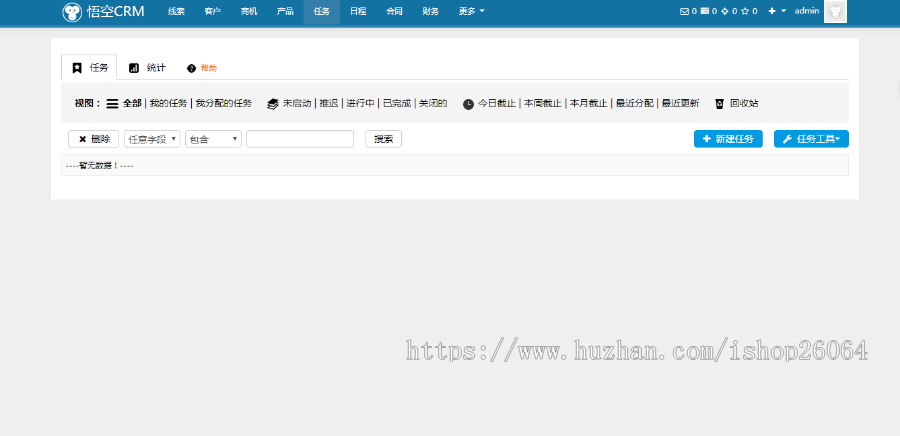Show tasks due 本周截止
900x436 pixels.
coord(542,103)
